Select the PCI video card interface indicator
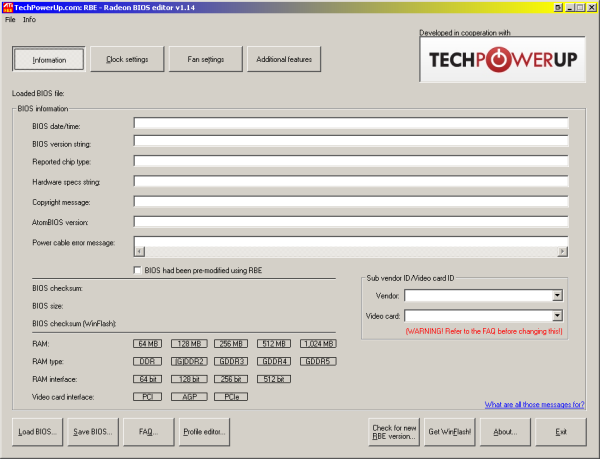Viewport: 600px width, 459px height. coord(147,397)
